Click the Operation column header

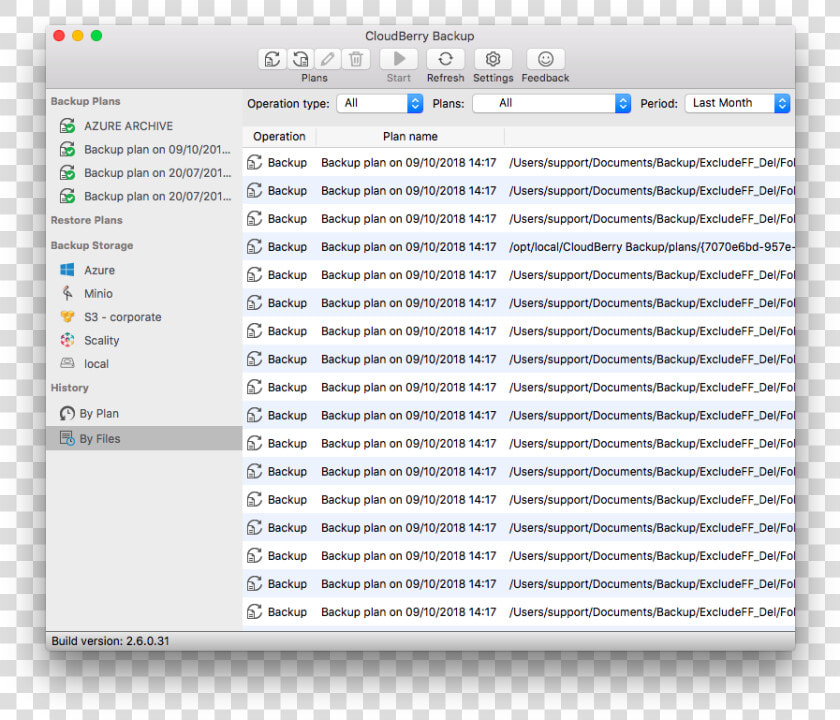[279, 137]
